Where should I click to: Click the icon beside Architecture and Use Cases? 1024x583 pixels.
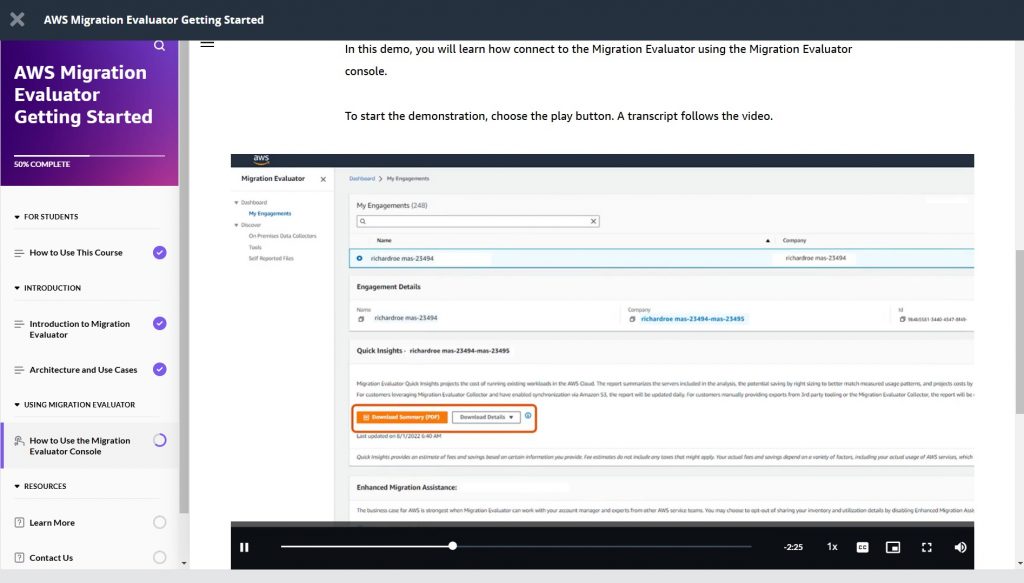19,370
